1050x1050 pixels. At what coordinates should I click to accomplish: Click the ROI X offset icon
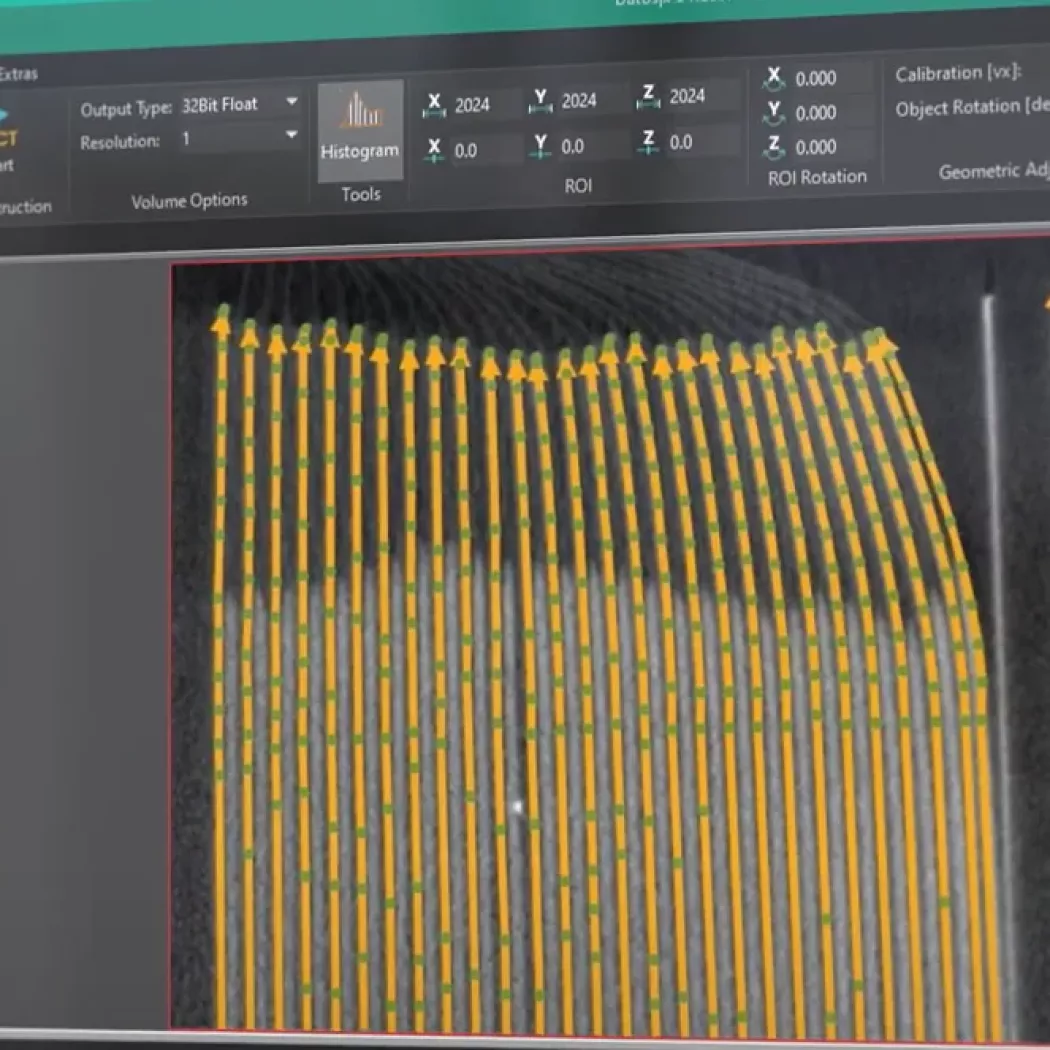pyautogui.click(x=434, y=150)
